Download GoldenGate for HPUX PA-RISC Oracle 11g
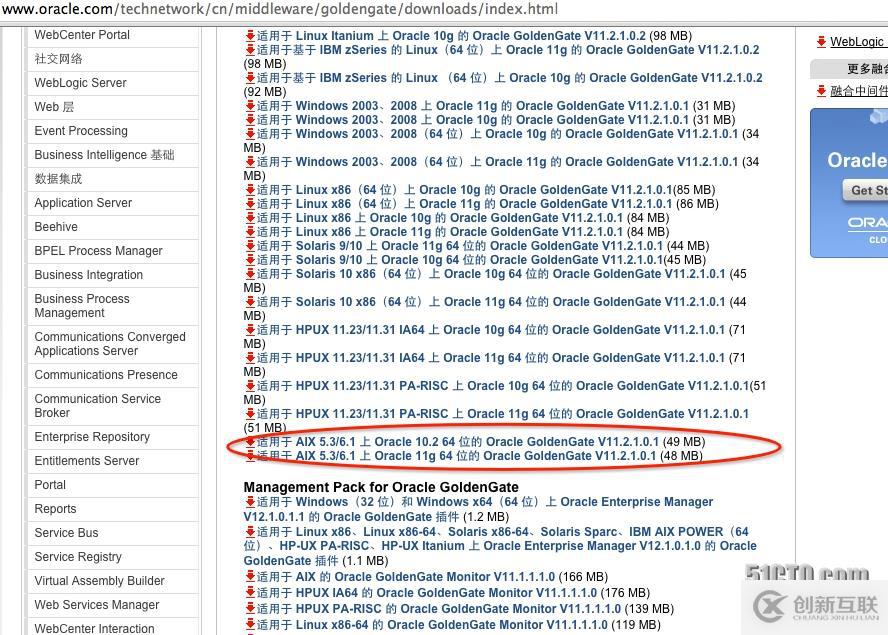This screenshot has height=635, width=888. click(503, 414)
